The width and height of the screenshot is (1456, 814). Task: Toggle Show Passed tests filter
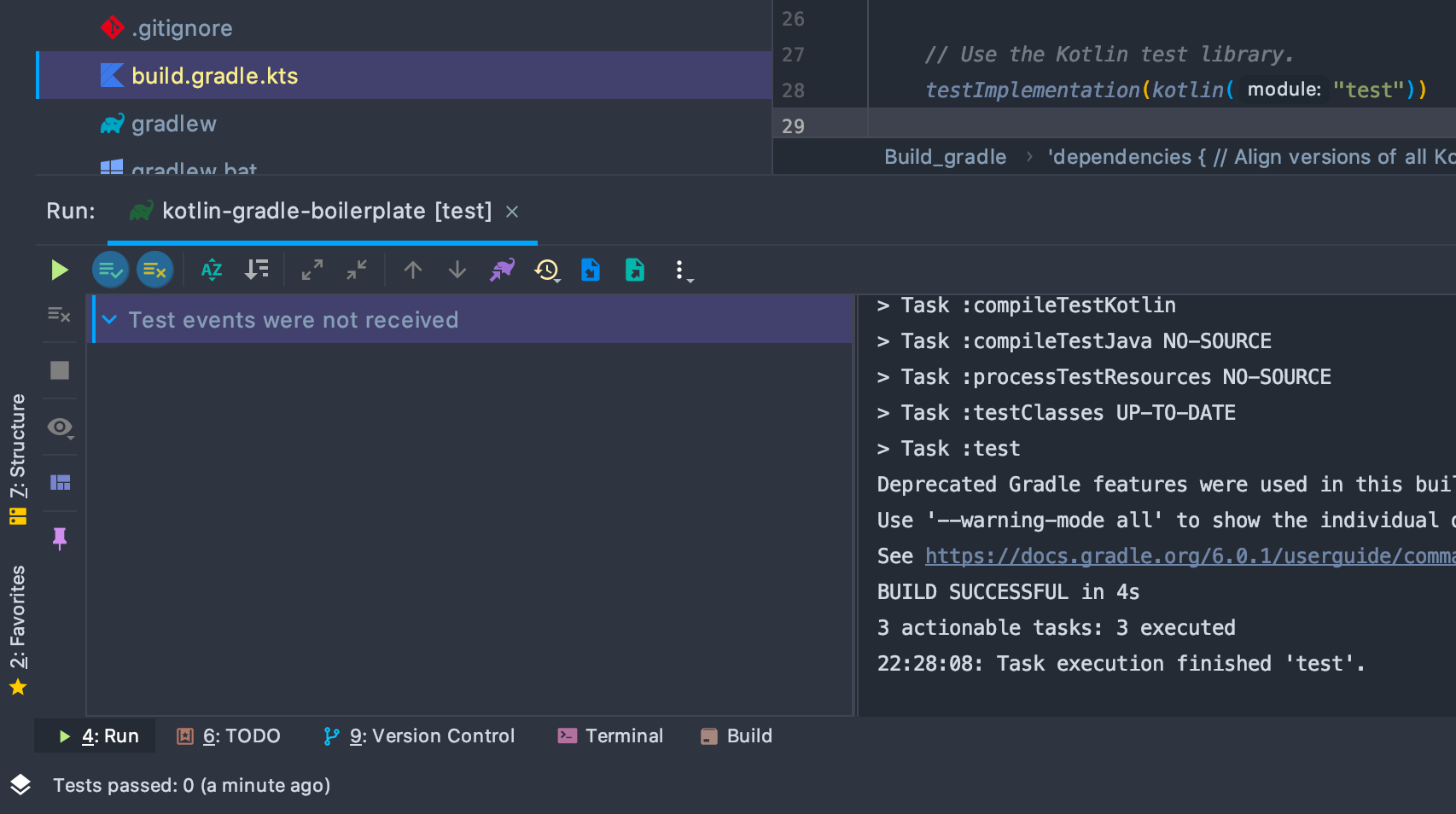[110, 270]
